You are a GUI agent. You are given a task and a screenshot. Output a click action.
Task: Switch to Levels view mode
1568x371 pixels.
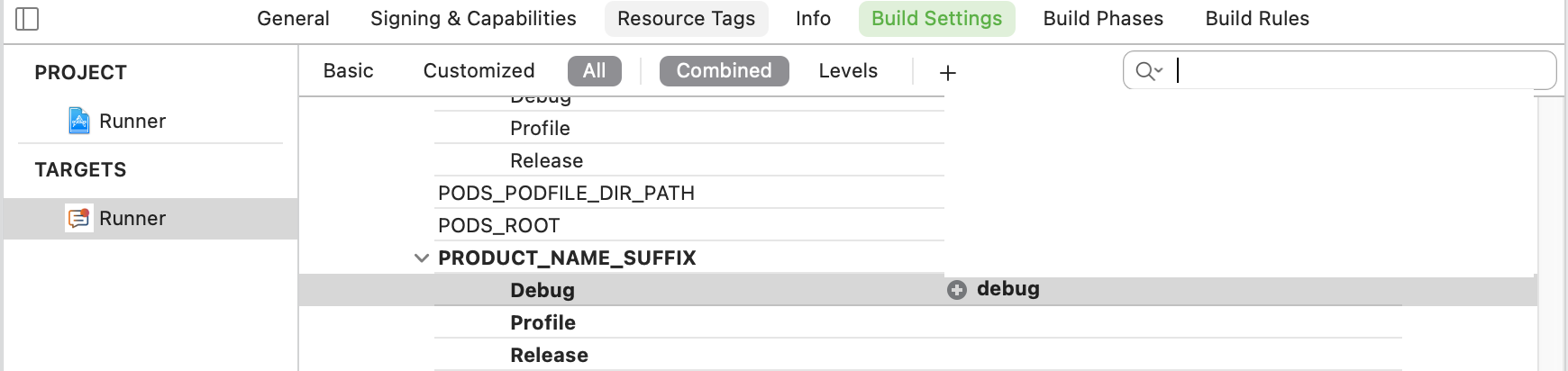click(848, 71)
